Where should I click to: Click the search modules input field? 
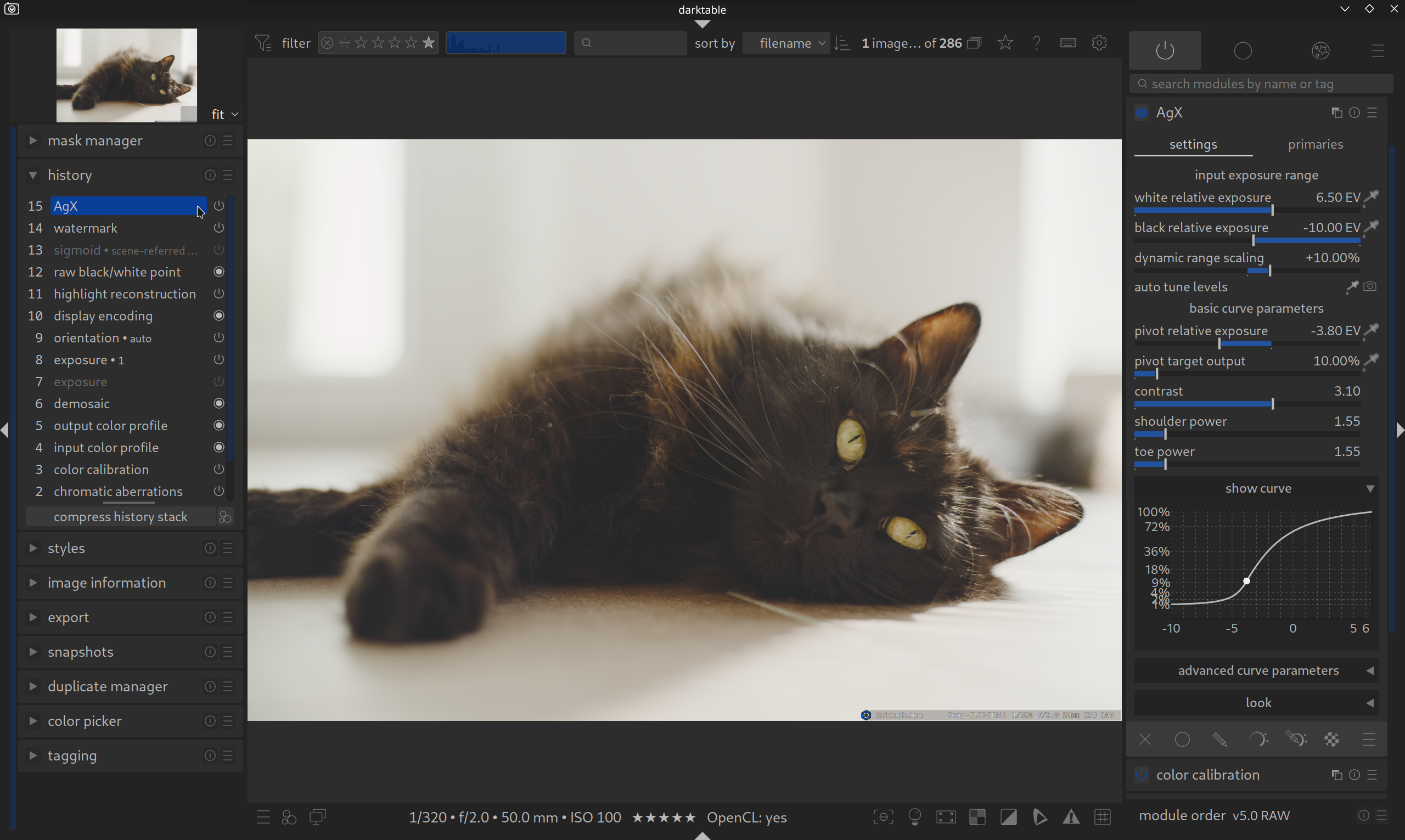tap(1261, 84)
